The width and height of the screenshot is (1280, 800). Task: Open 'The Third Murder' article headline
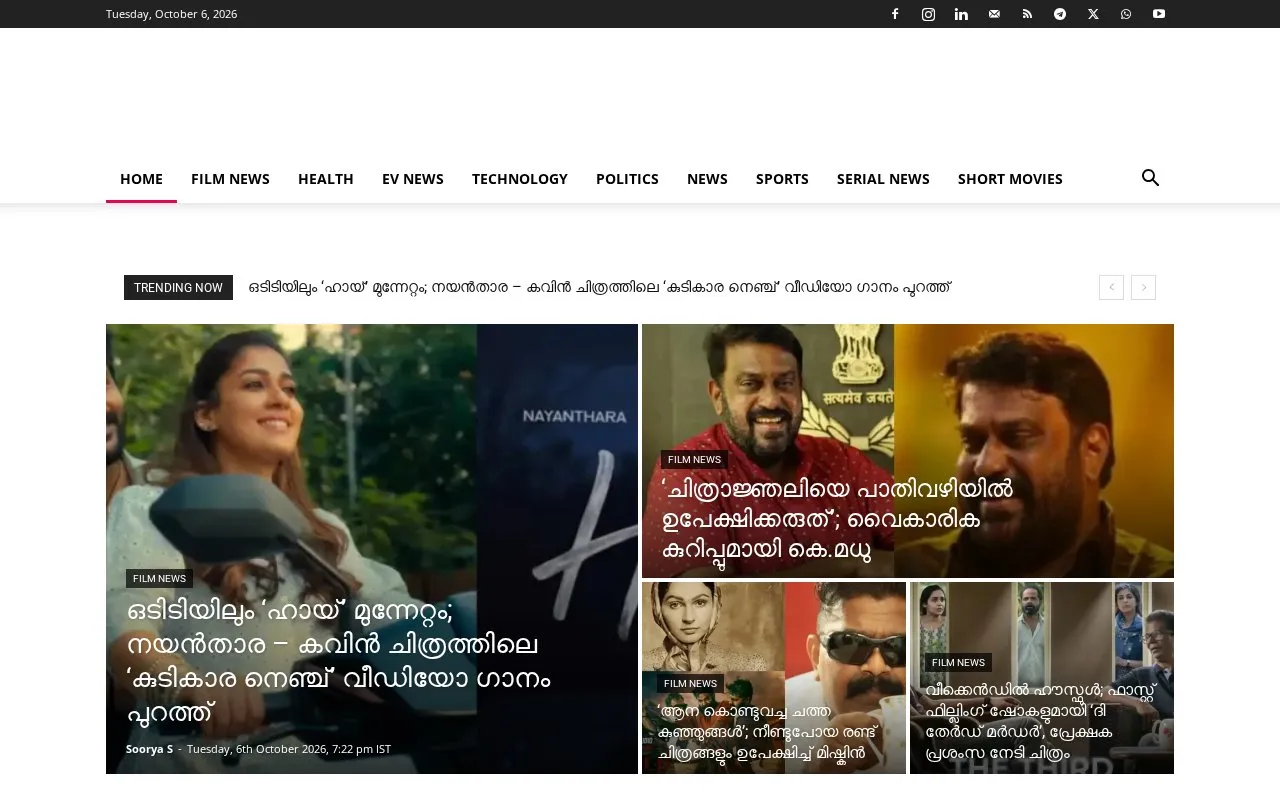[x=1040, y=721]
